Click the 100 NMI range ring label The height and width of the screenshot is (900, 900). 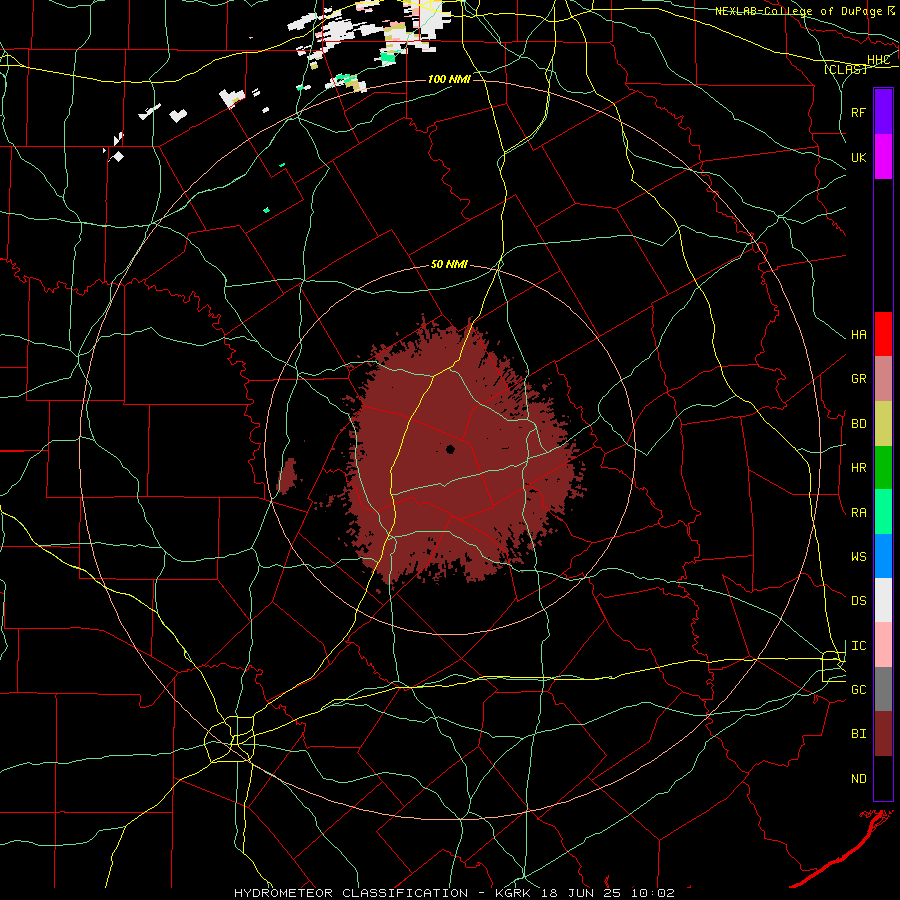pyautogui.click(x=449, y=79)
